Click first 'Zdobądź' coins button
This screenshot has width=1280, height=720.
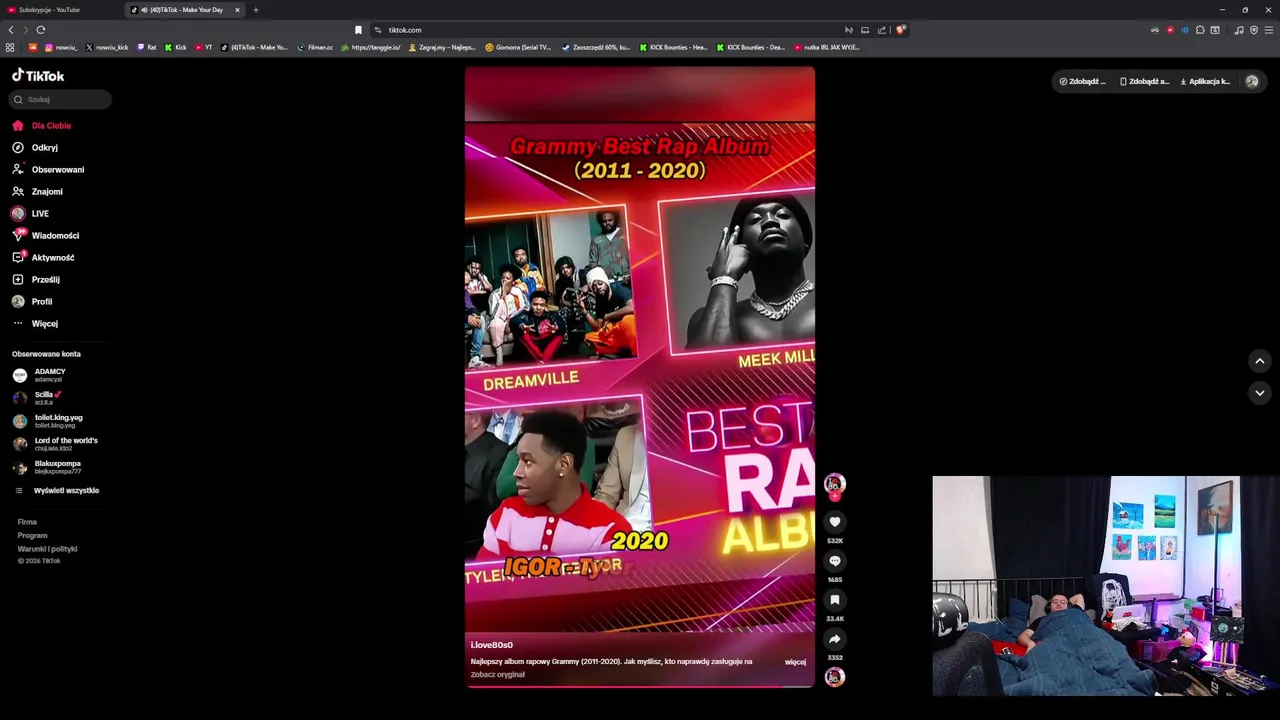tap(1083, 82)
